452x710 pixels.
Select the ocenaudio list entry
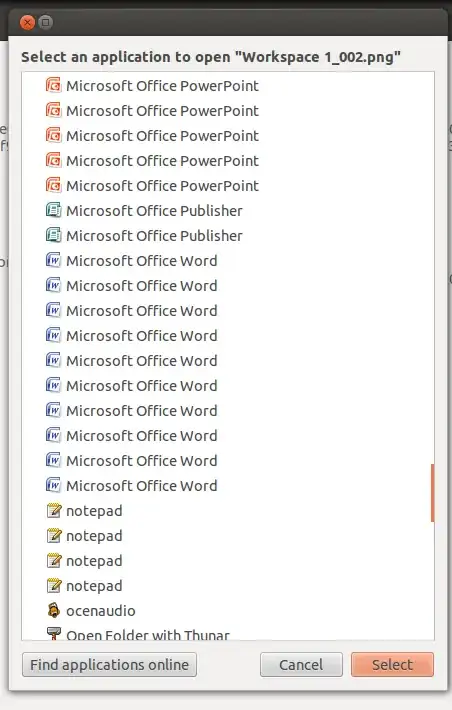click(228, 610)
